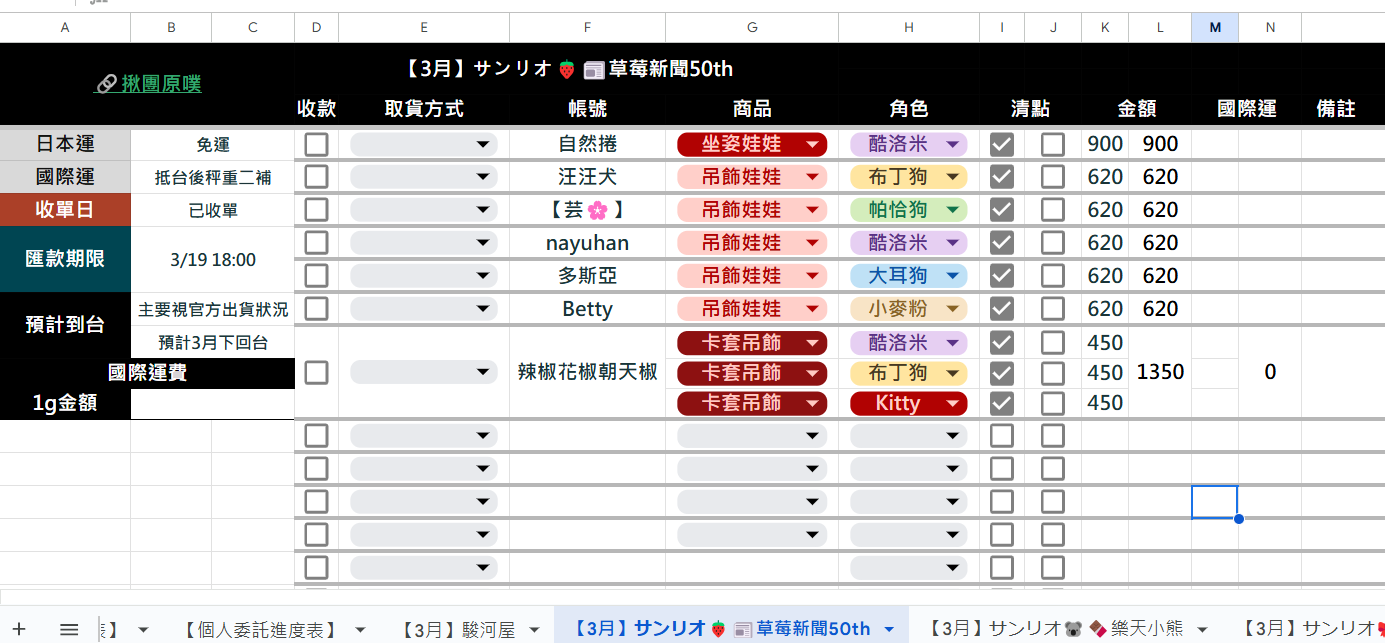Image resolution: width=1385 pixels, height=643 pixels.
Task: Open the 帕恰狗 character dropdown
Action: point(909,210)
